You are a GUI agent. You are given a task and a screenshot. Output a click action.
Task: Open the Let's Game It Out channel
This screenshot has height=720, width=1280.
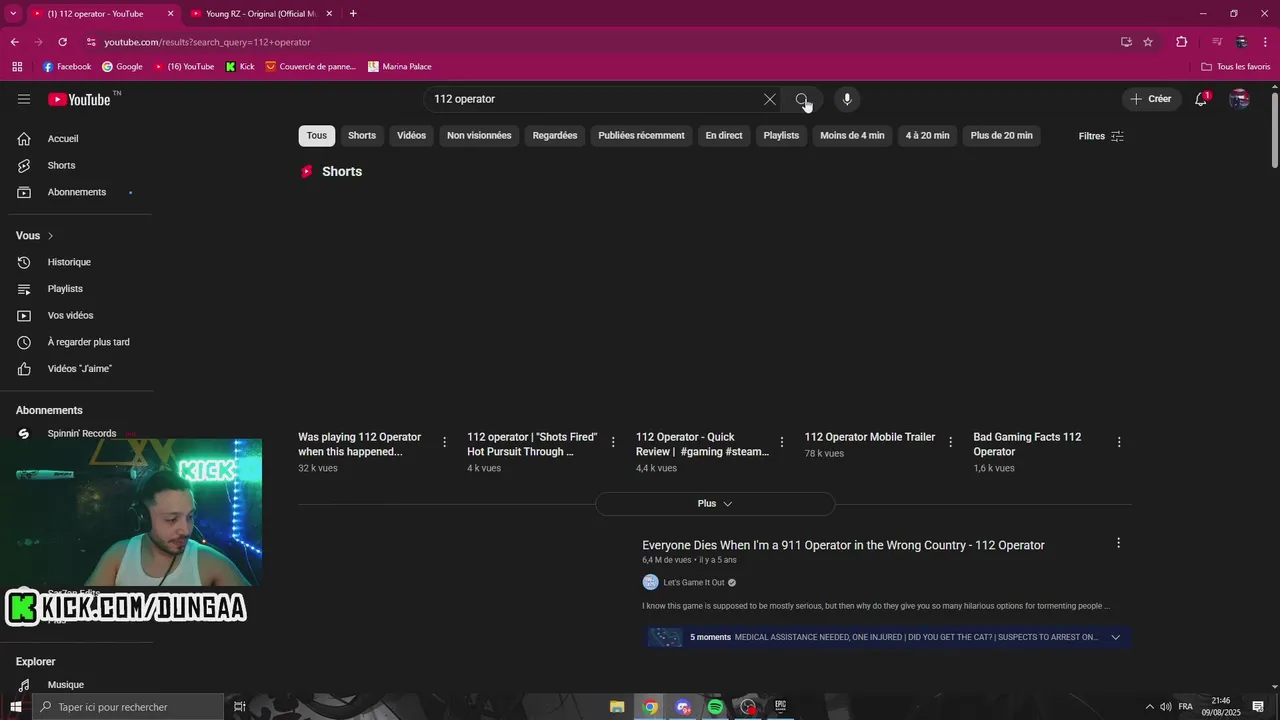(693, 583)
